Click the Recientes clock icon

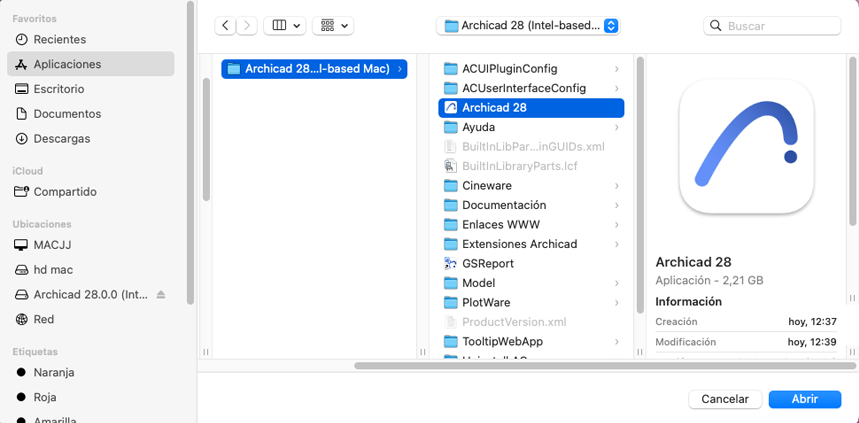point(21,39)
